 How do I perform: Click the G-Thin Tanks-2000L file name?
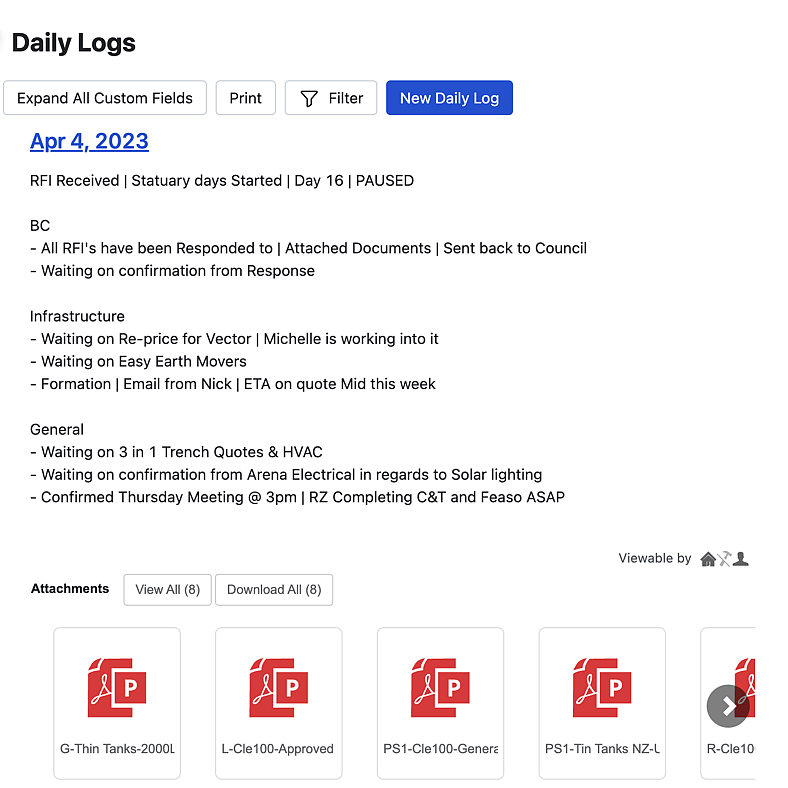tap(117, 748)
